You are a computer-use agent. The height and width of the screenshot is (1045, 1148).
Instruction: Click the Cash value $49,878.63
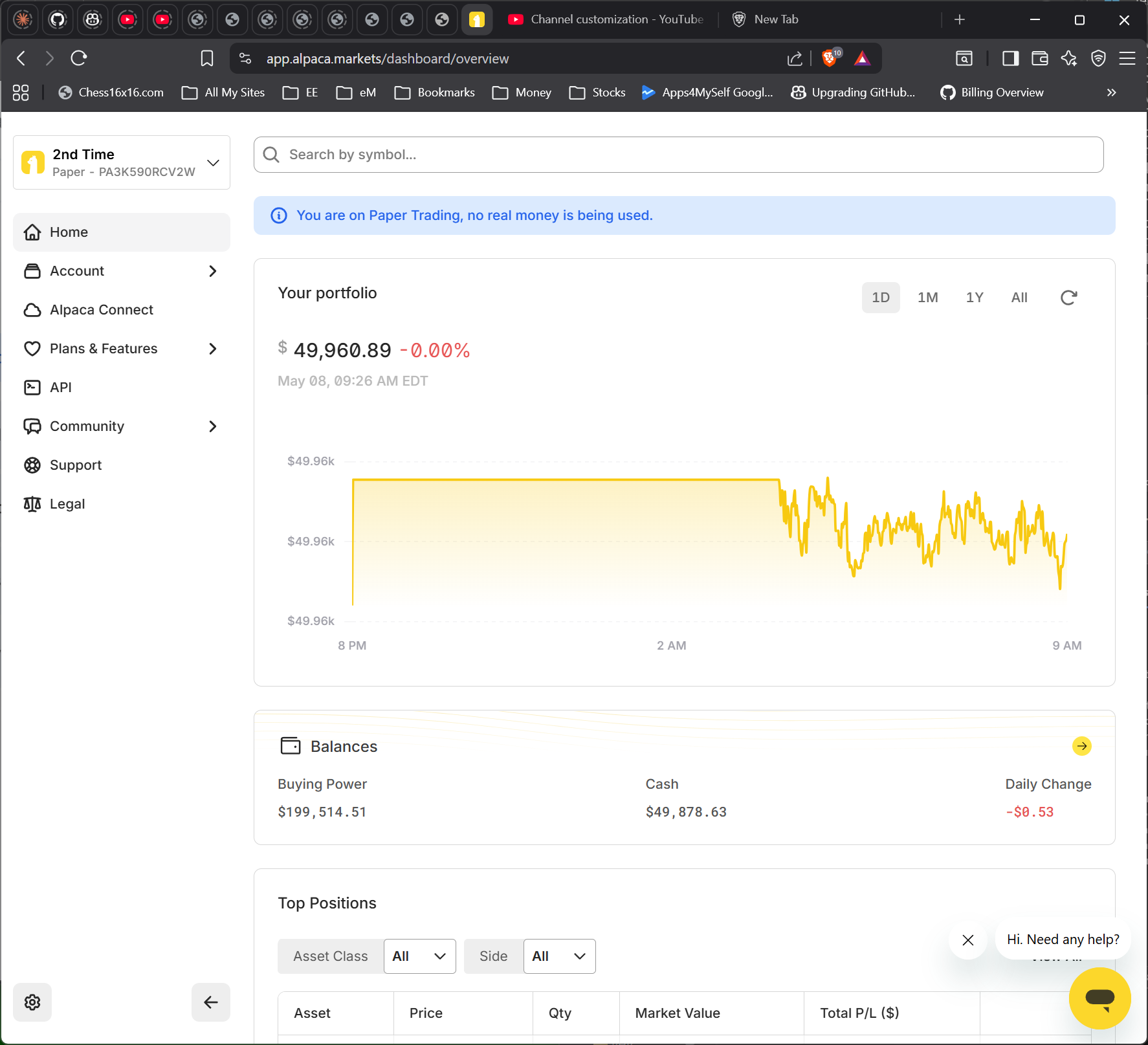point(686,812)
